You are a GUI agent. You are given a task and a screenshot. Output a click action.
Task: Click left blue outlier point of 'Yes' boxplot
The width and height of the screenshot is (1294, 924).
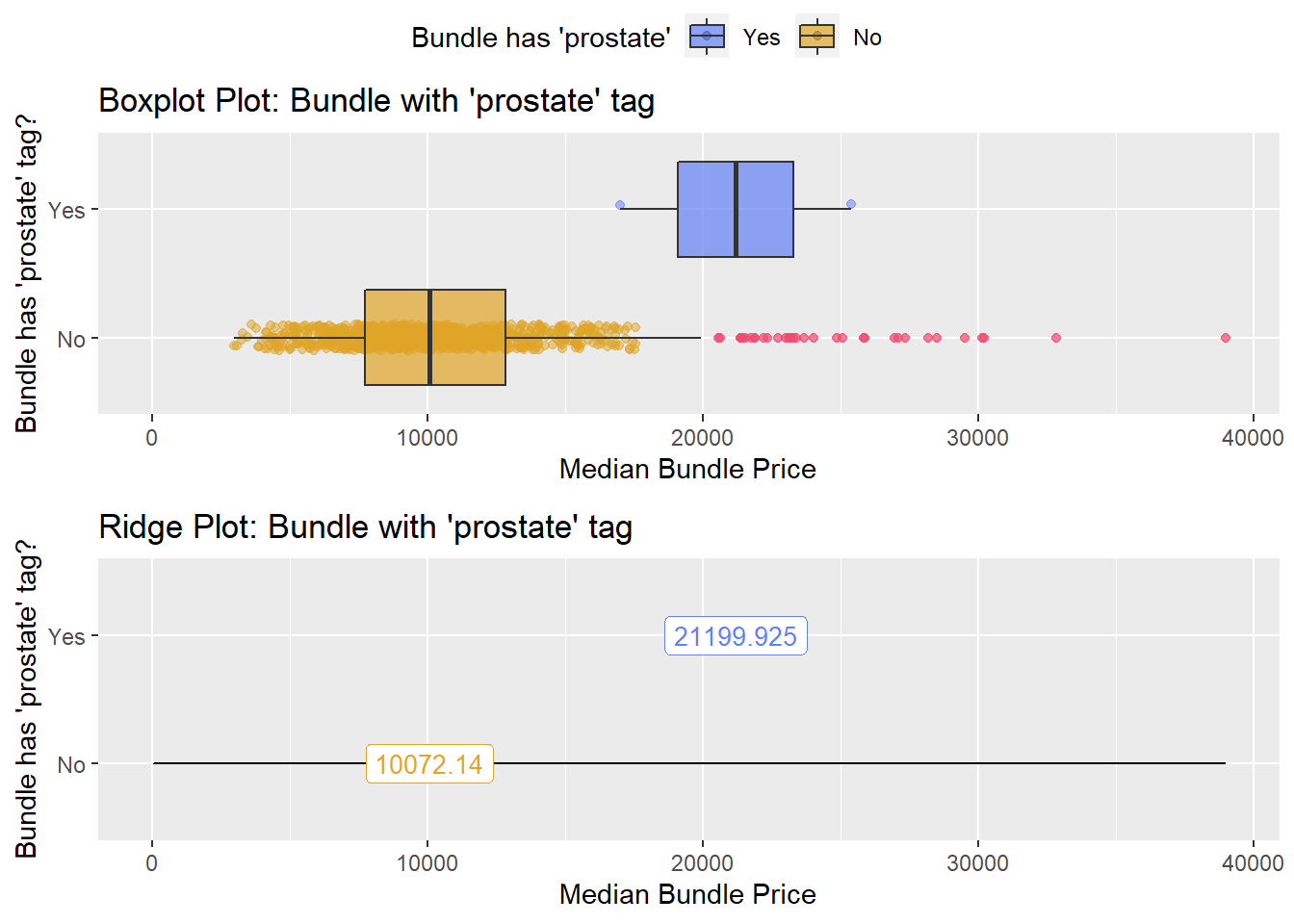620,205
